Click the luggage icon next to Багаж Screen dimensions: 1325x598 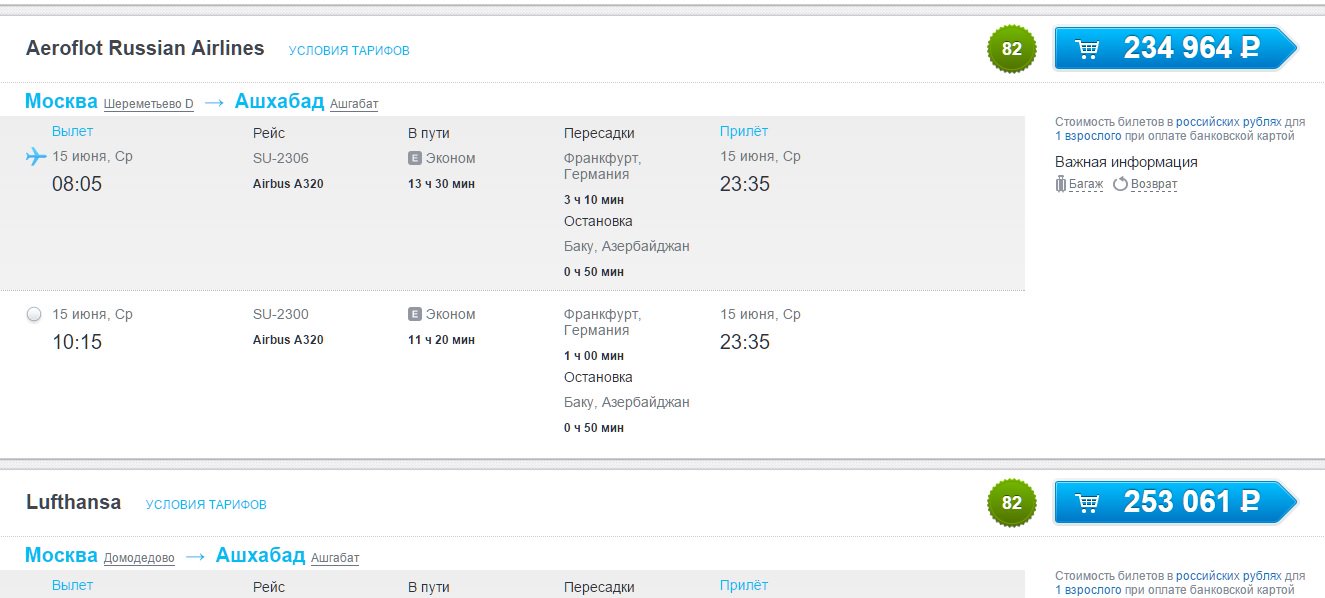pyautogui.click(x=1061, y=184)
